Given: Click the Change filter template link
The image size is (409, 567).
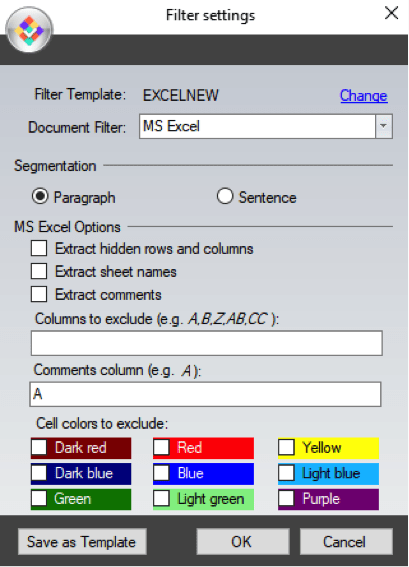Looking at the screenshot, I should [363, 96].
